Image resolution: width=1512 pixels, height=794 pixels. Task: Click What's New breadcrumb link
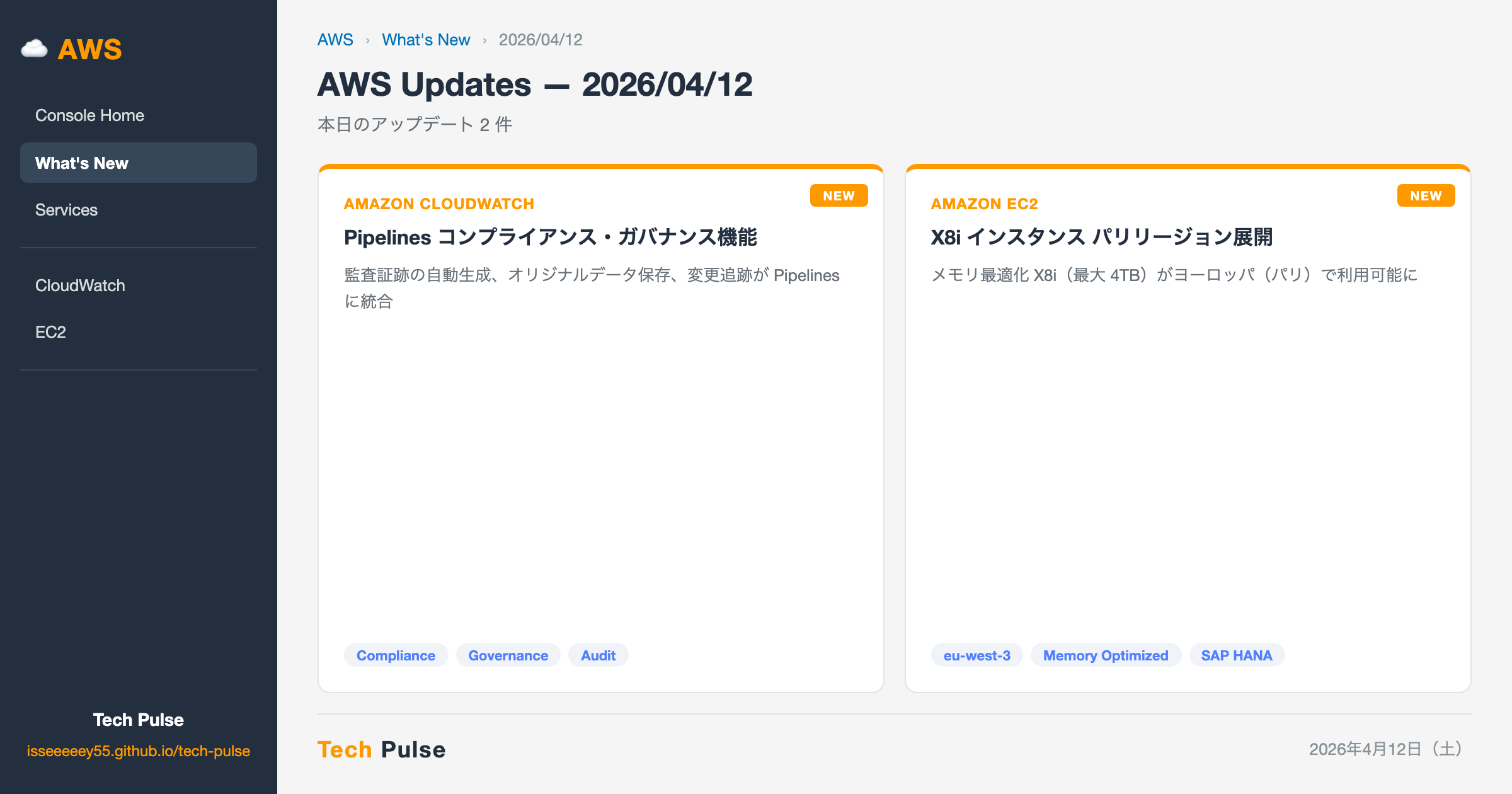426,40
